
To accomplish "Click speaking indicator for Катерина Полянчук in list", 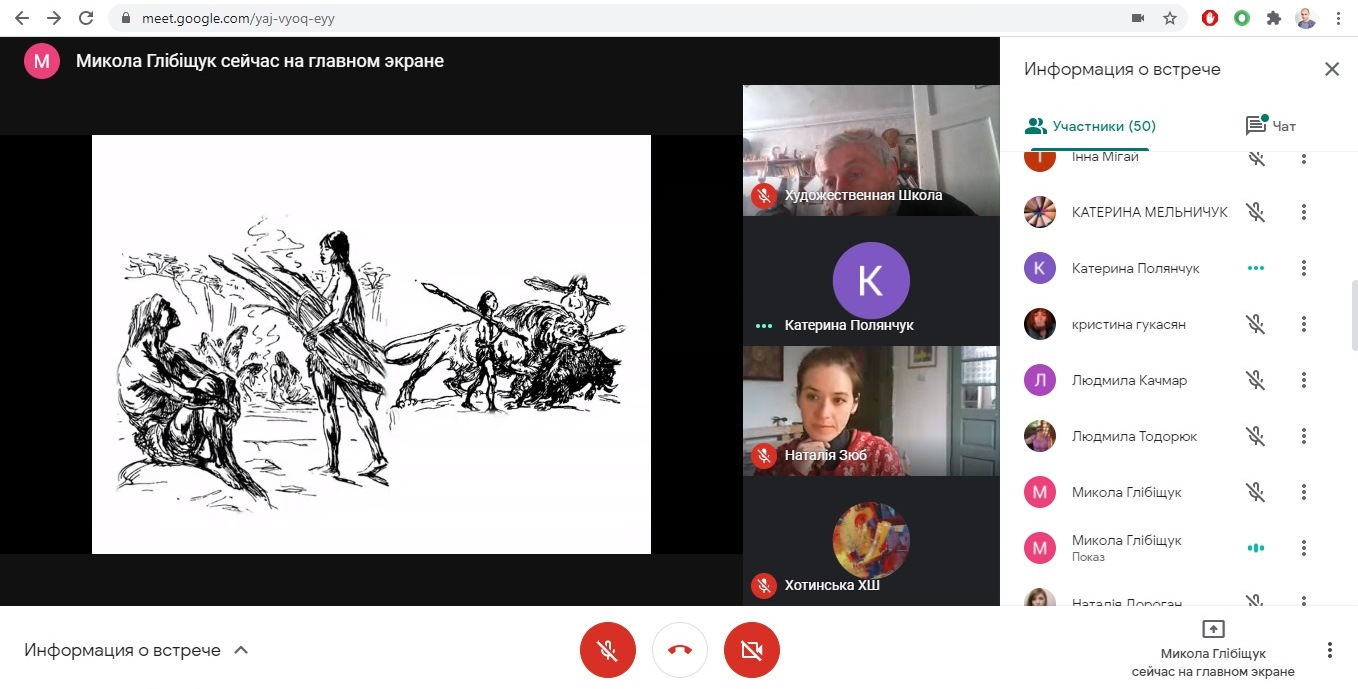I will tap(1256, 268).
